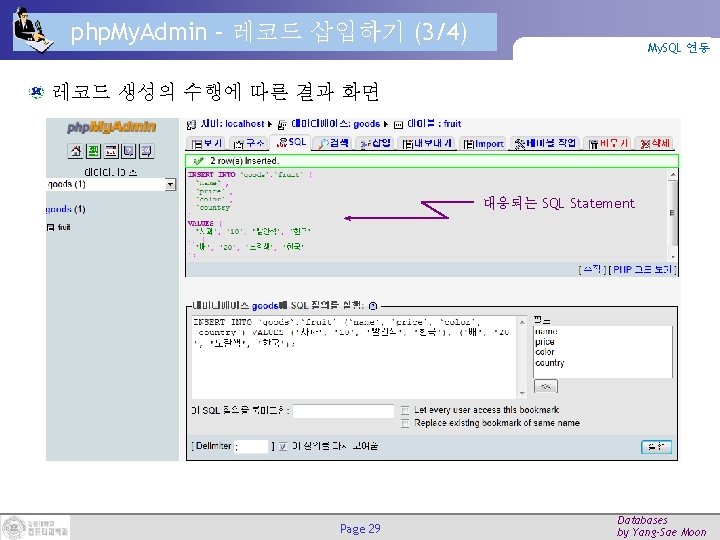Click the phpMyAdmin home icon
The width and height of the screenshot is (720, 540).
[75, 151]
